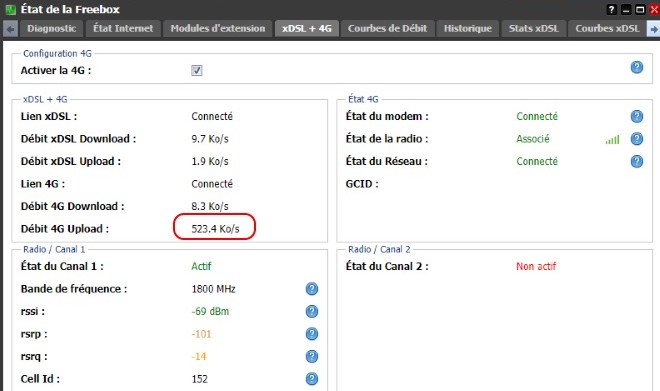Switch to the Historique tab
This screenshot has width=660, height=391.
pyautogui.click(x=468, y=29)
